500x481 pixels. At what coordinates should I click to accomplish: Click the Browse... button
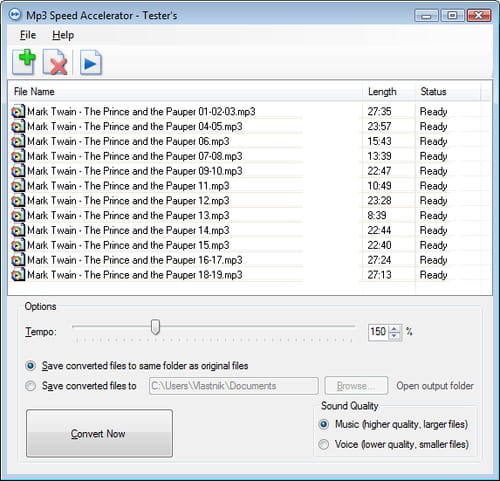pos(356,386)
